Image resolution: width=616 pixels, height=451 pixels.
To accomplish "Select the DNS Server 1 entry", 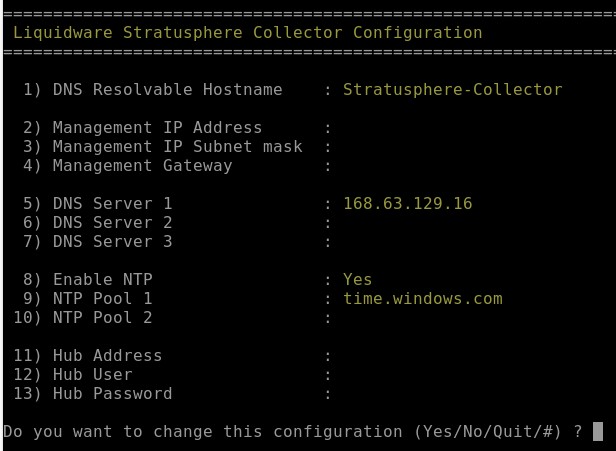I will tap(98, 204).
